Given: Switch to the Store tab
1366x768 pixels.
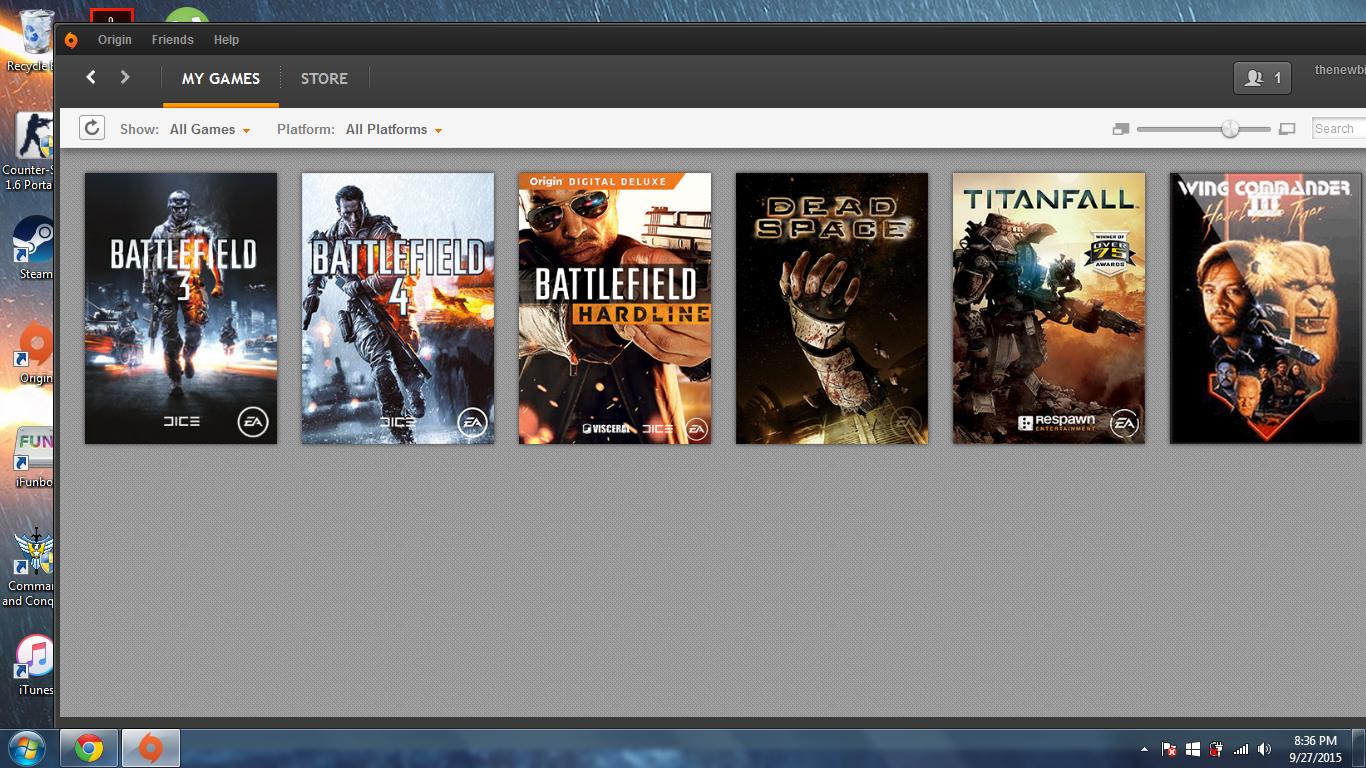Looking at the screenshot, I should tap(324, 79).
